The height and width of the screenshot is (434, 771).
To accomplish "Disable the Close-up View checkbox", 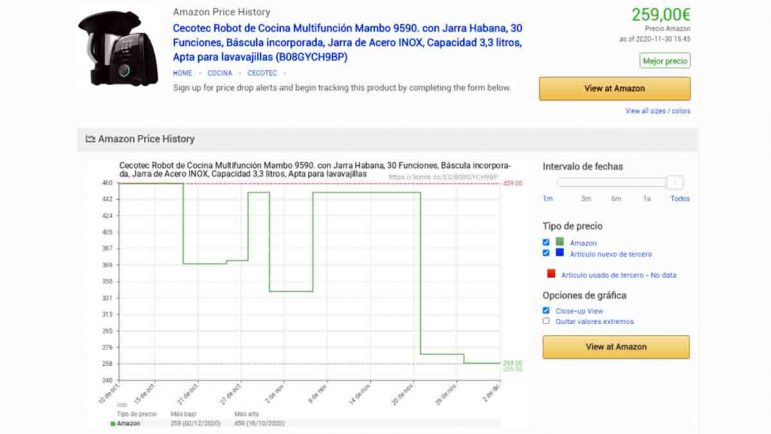I will pos(546,310).
